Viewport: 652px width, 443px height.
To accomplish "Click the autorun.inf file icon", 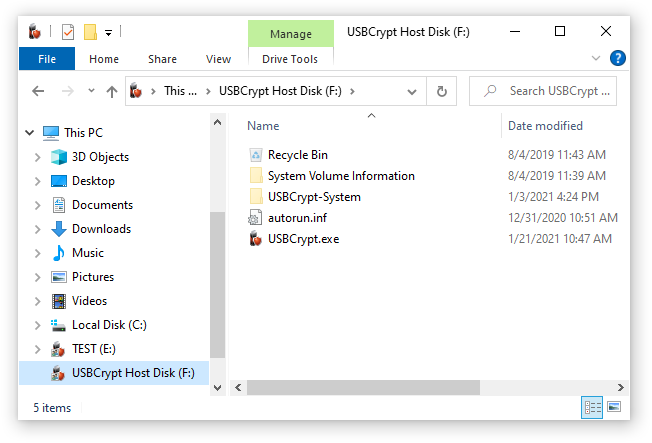I will coord(255,218).
